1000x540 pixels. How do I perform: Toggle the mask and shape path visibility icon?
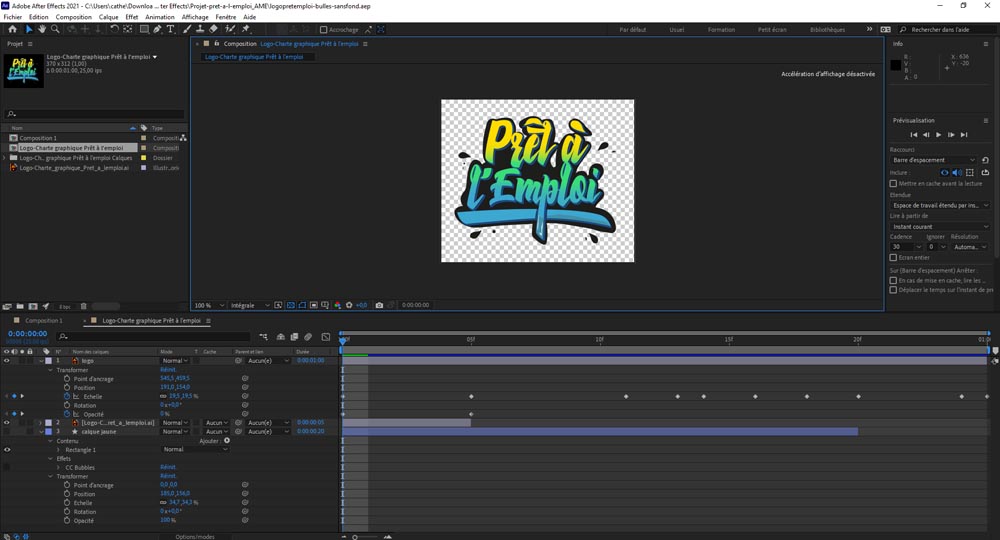tap(302, 305)
